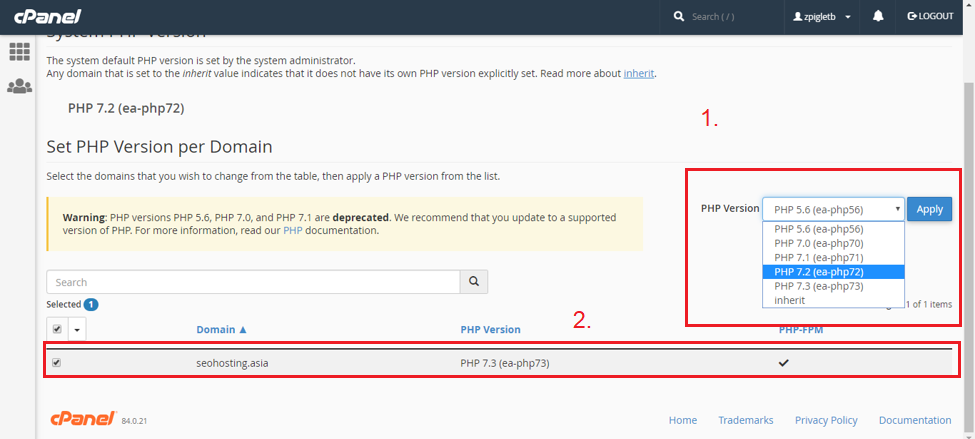Choose inherit option from version list
This screenshot has width=975, height=439.
click(833, 300)
